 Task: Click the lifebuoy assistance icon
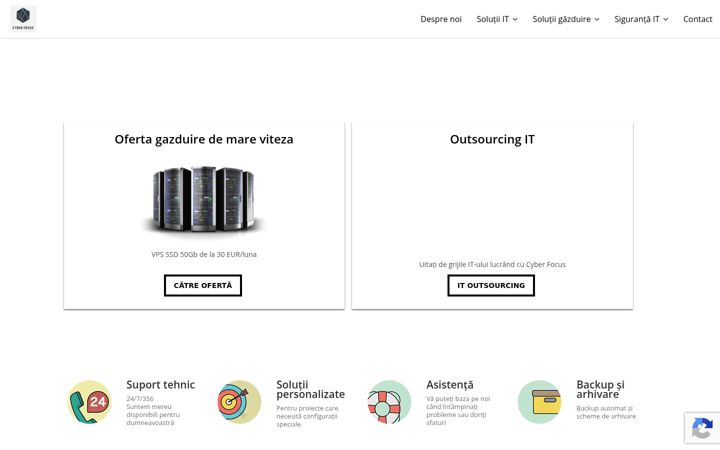389,402
